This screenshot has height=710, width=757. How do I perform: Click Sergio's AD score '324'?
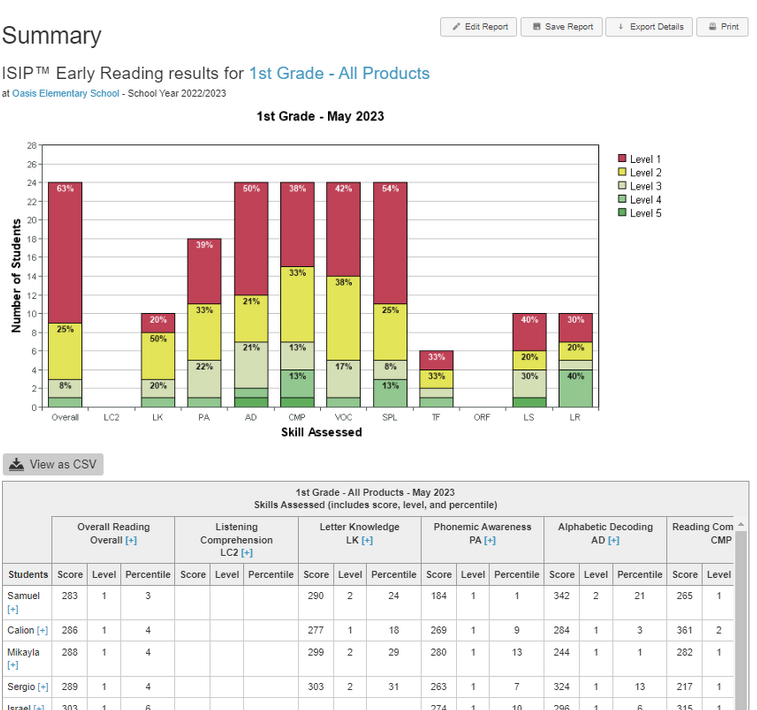[561, 687]
